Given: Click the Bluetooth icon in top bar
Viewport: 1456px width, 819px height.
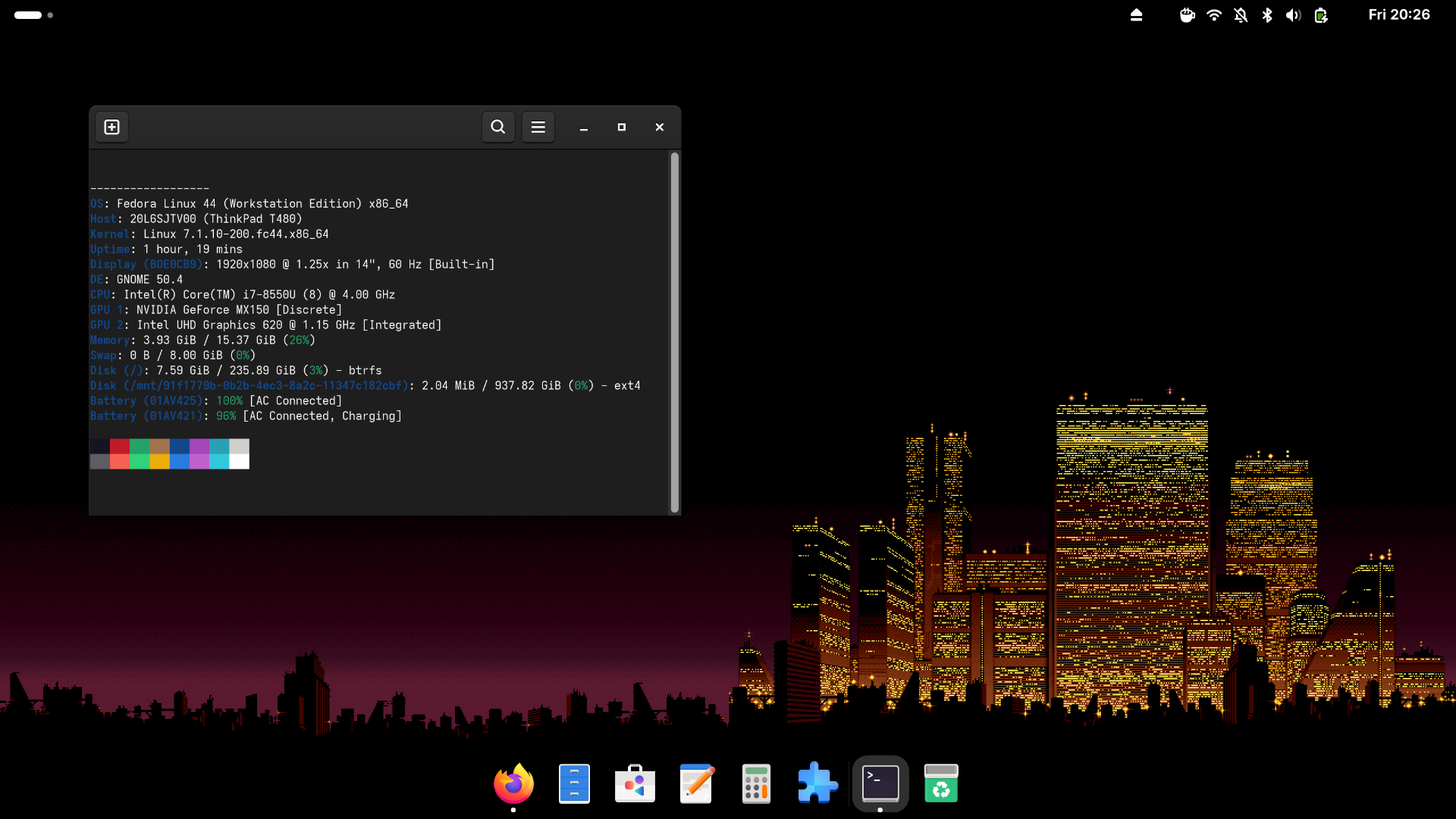Looking at the screenshot, I should coord(1267,15).
